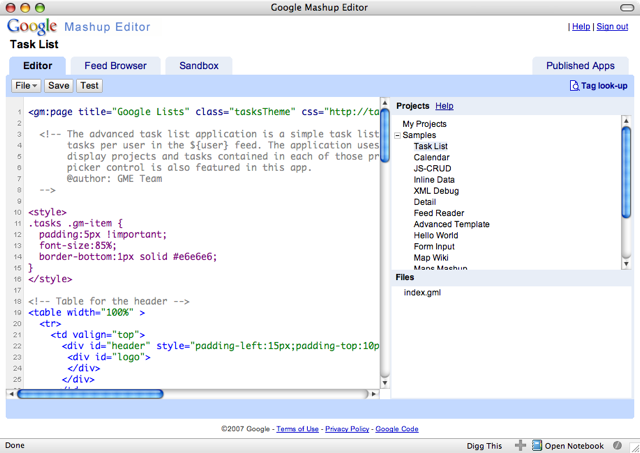Click the Open Notebook label
Image resolution: width=640 pixels, height=453 pixels.
(x=574, y=446)
